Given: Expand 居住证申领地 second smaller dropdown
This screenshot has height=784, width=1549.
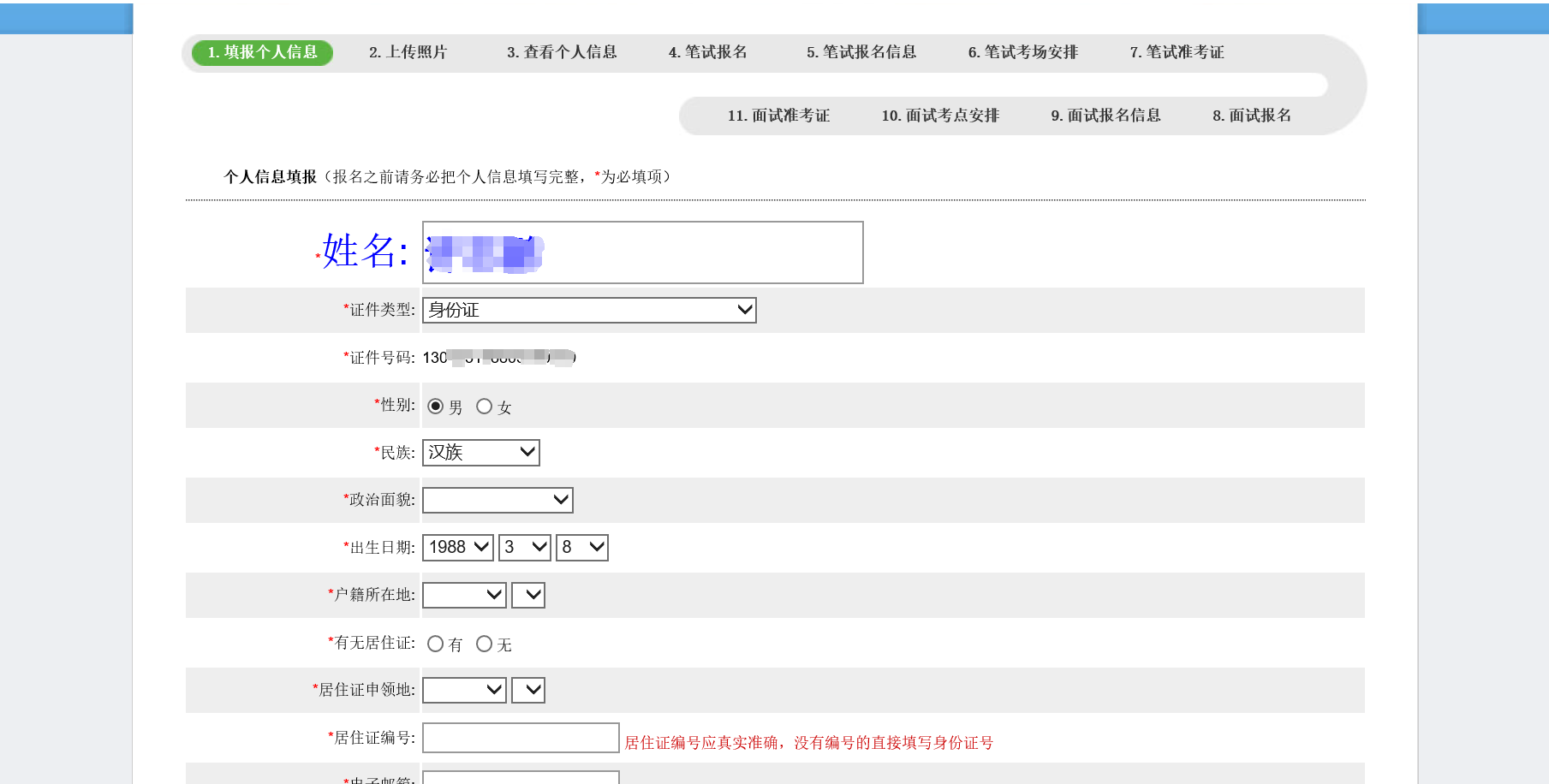Looking at the screenshot, I should (528, 690).
